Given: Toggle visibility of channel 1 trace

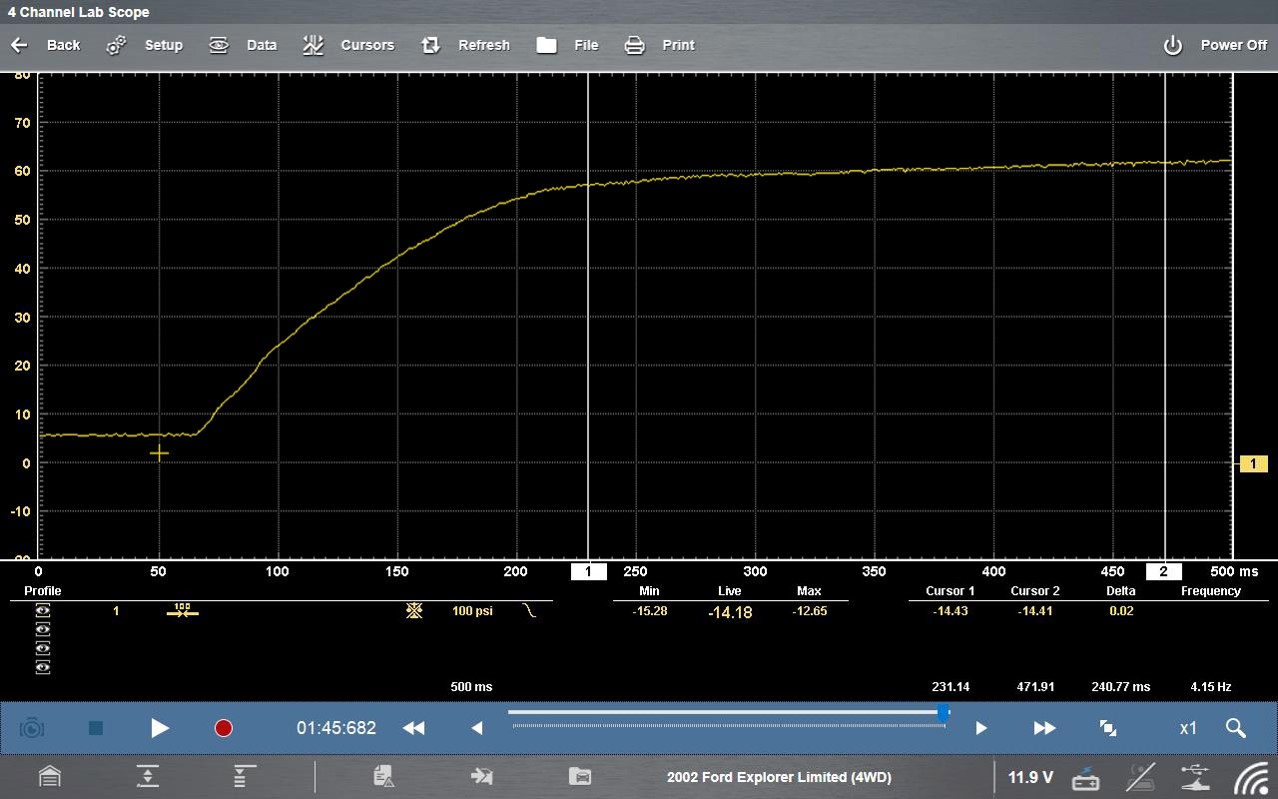Looking at the screenshot, I should pos(43,611).
